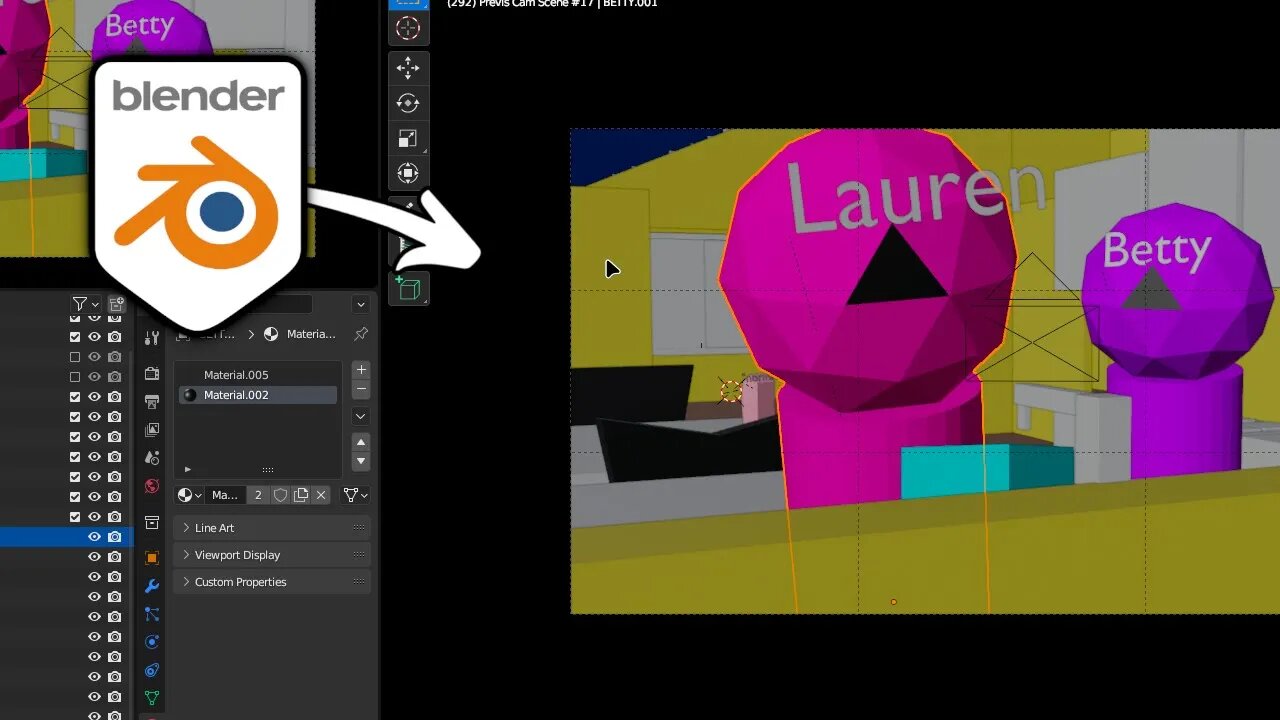Open the Object properties tab
1280x720 pixels.
tap(152, 558)
